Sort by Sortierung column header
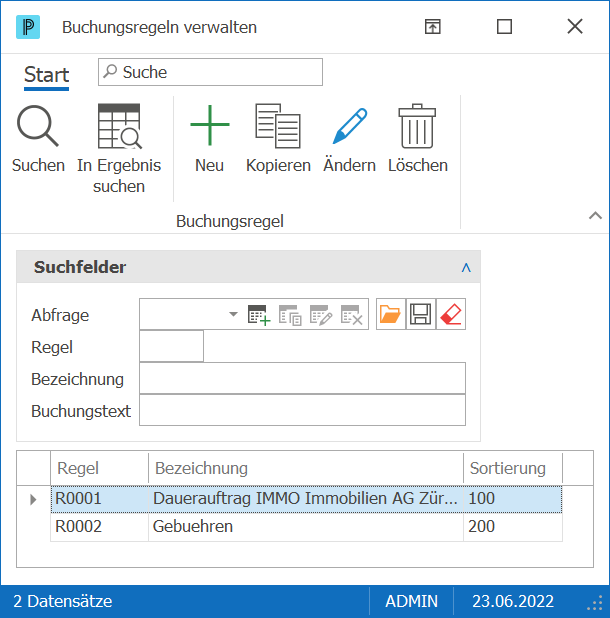 tap(513, 468)
